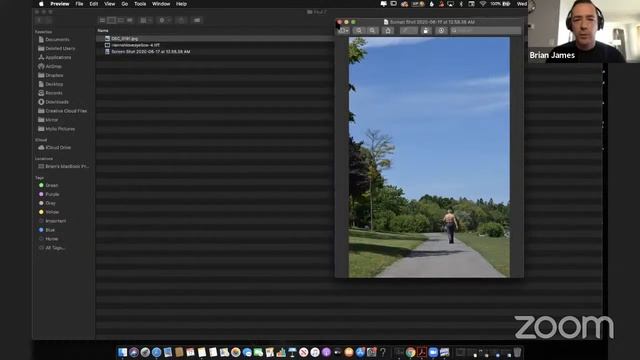Open the sidebar view dropdown in Preview toolbar
Viewport: 640px width, 360px height.
click(343, 31)
